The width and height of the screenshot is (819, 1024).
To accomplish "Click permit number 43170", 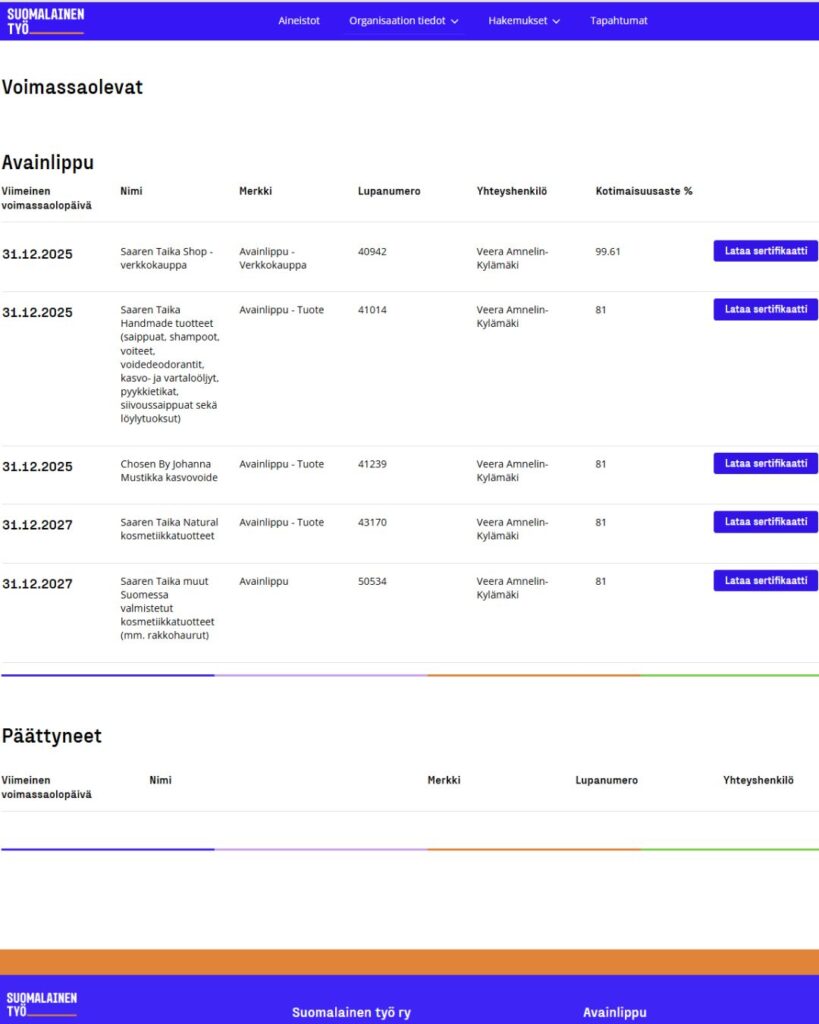I will (x=372, y=522).
